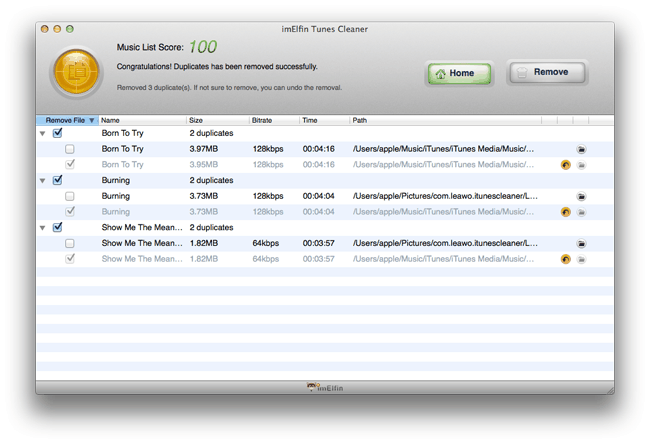Open folder for unchecked Burning 3.73MB row
The image size is (650, 444).
581,197
